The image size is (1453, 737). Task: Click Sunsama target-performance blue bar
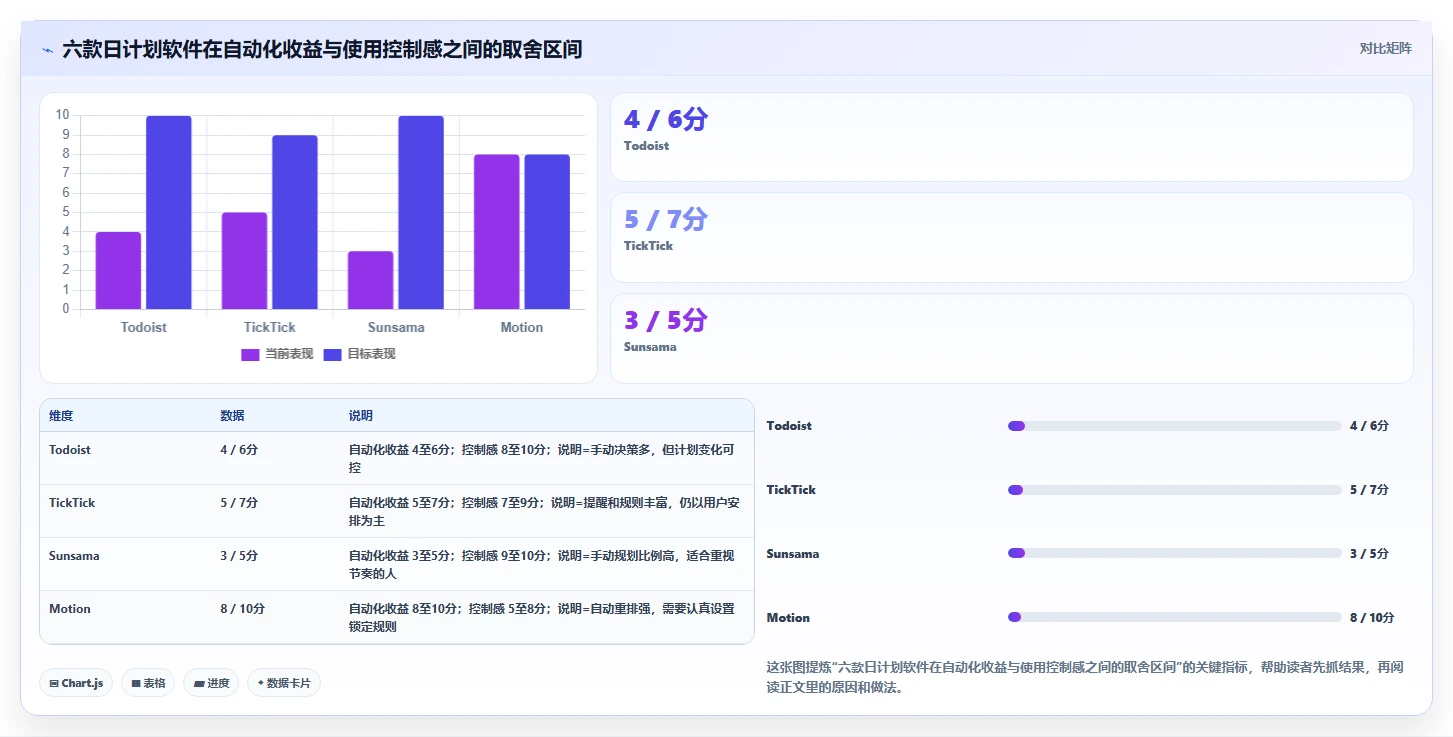tap(421, 213)
